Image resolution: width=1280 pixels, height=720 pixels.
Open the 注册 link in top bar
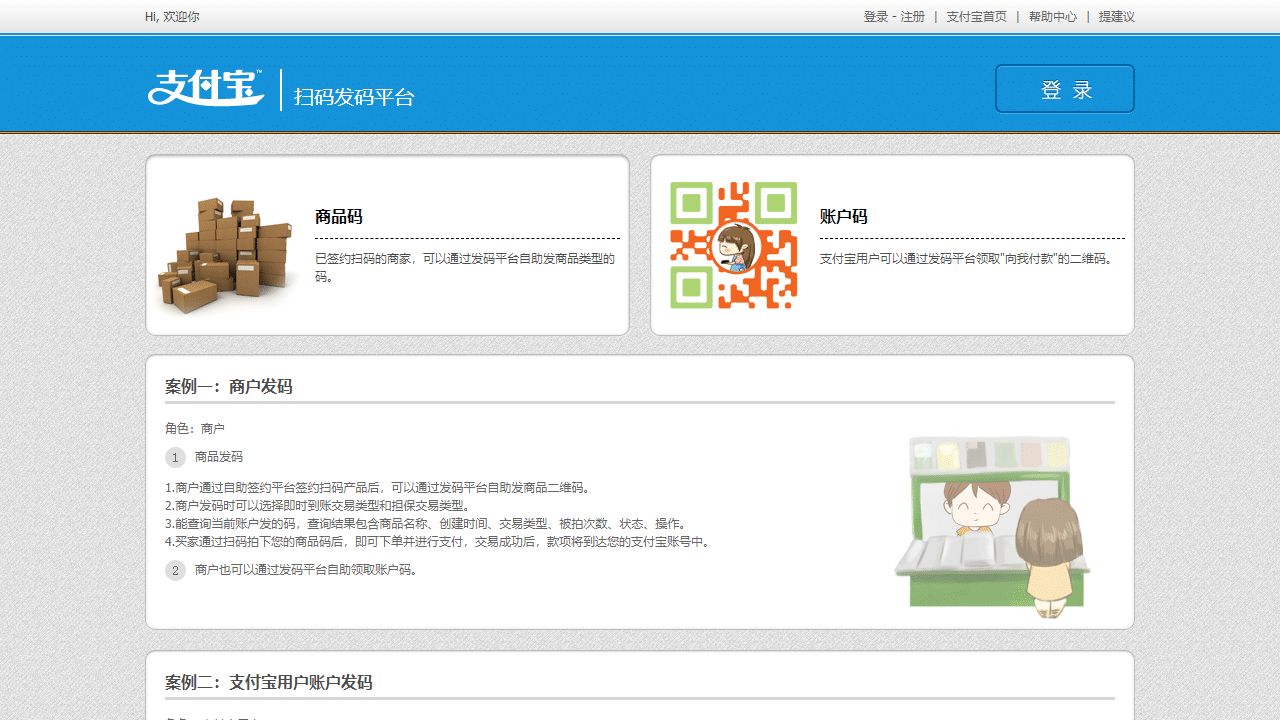point(913,17)
